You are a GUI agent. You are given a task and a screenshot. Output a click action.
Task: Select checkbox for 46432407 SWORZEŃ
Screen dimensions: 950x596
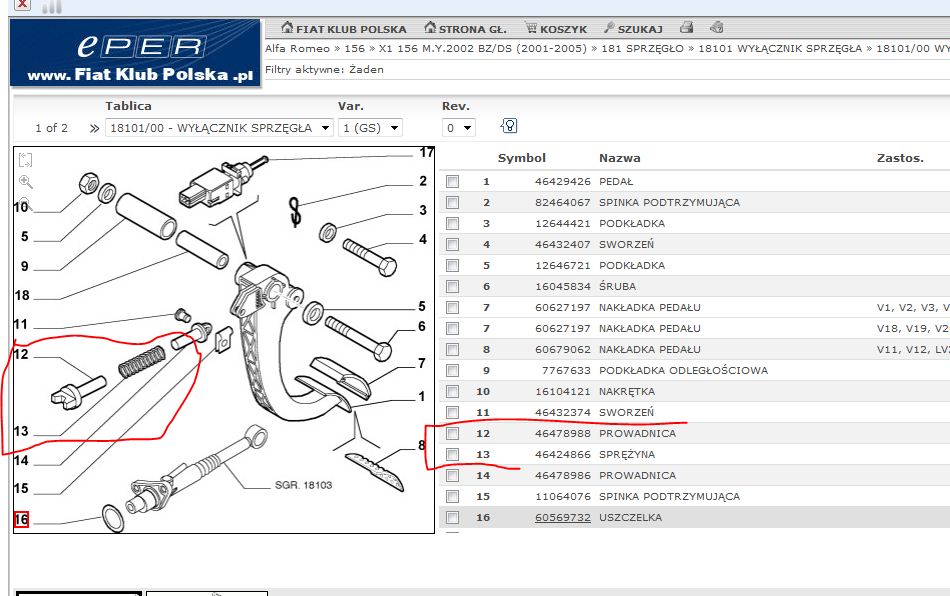[453, 245]
